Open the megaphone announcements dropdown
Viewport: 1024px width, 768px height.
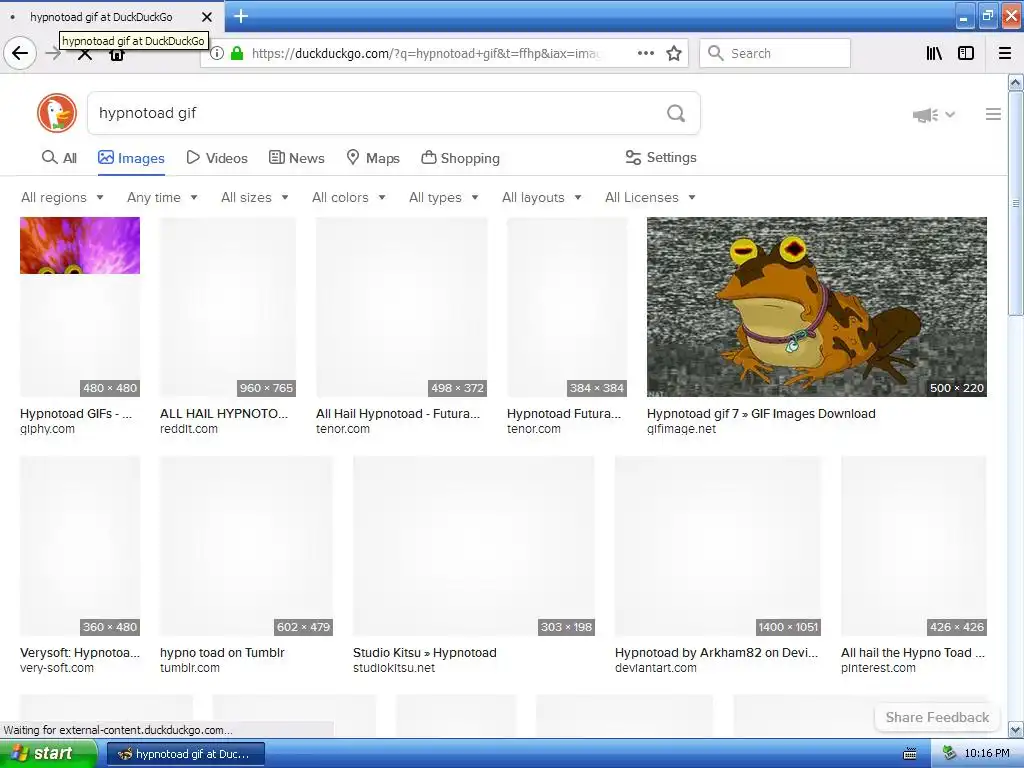tap(934, 115)
